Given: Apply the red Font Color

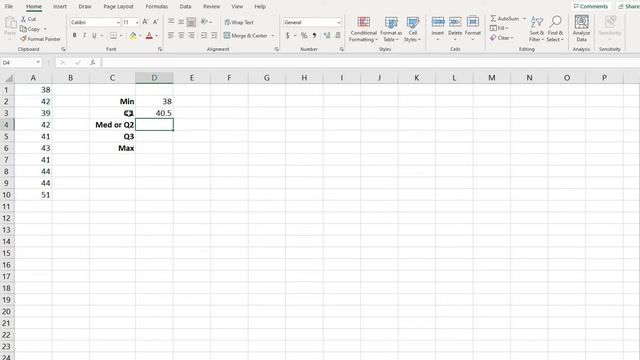Looking at the screenshot, I should (149, 36).
